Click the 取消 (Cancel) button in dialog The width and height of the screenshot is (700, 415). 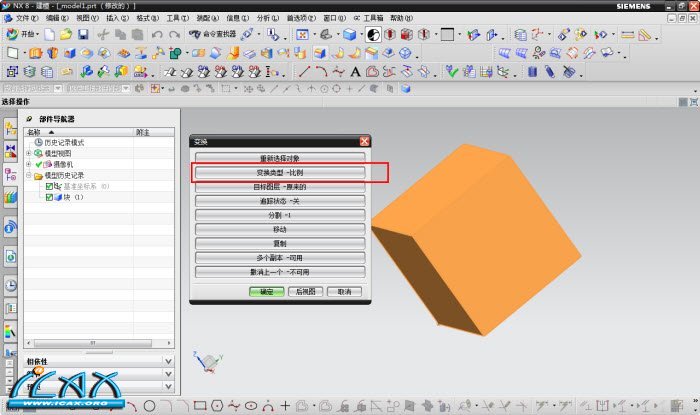(x=343, y=291)
